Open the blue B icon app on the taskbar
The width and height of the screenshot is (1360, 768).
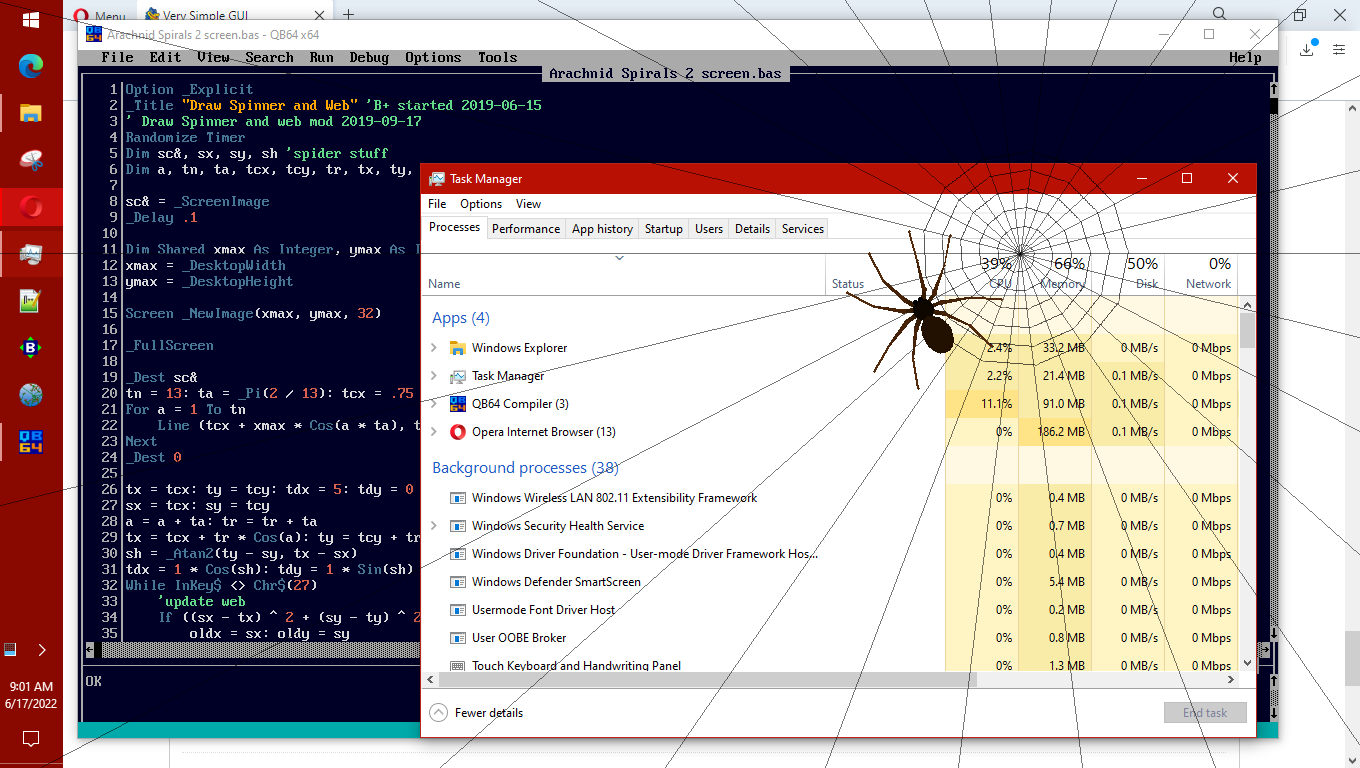coord(31,348)
